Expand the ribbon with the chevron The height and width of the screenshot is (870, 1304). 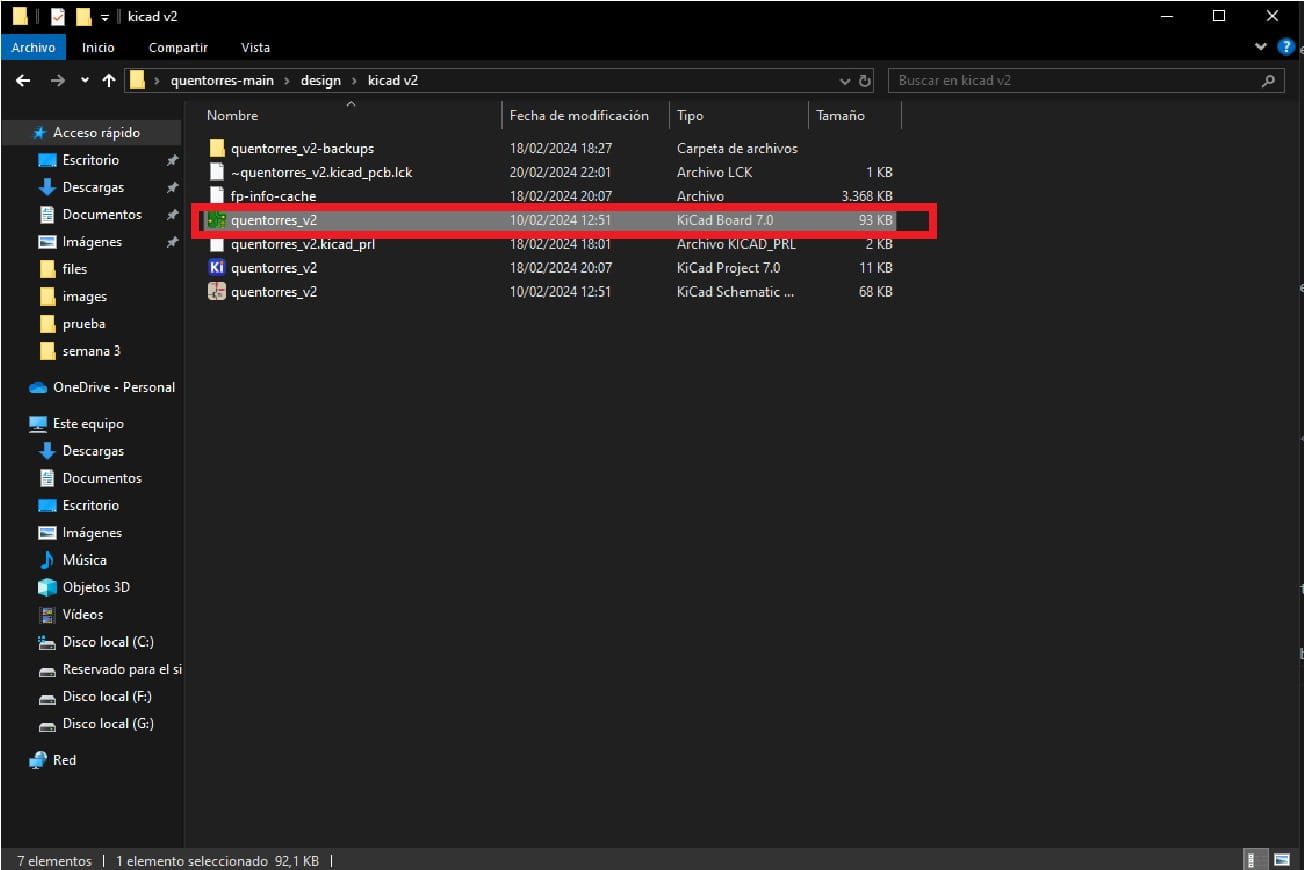point(1260,47)
